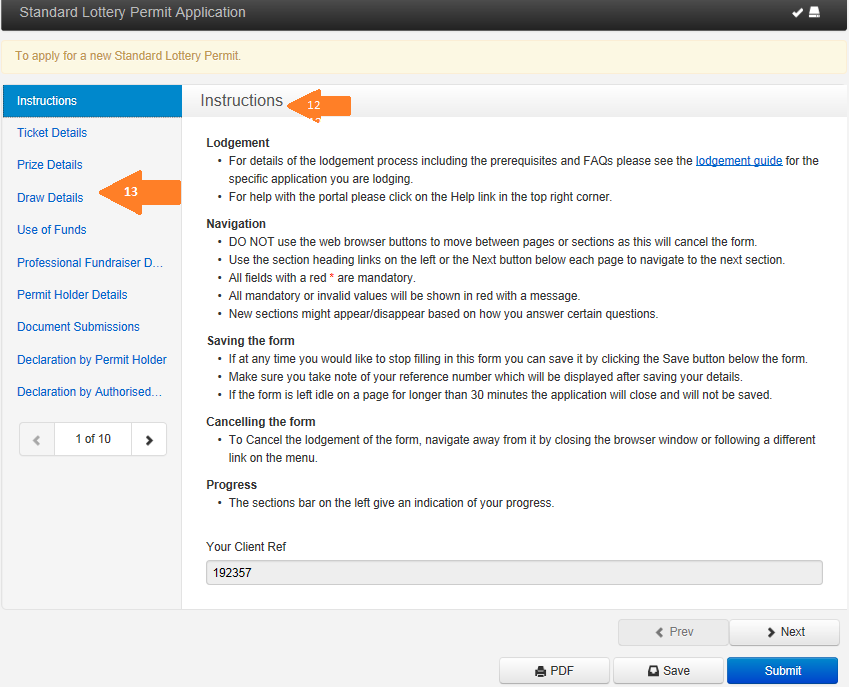Viewport: 849px width, 687px height.
Task: Select Permit Holder Details section
Action: (73, 295)
